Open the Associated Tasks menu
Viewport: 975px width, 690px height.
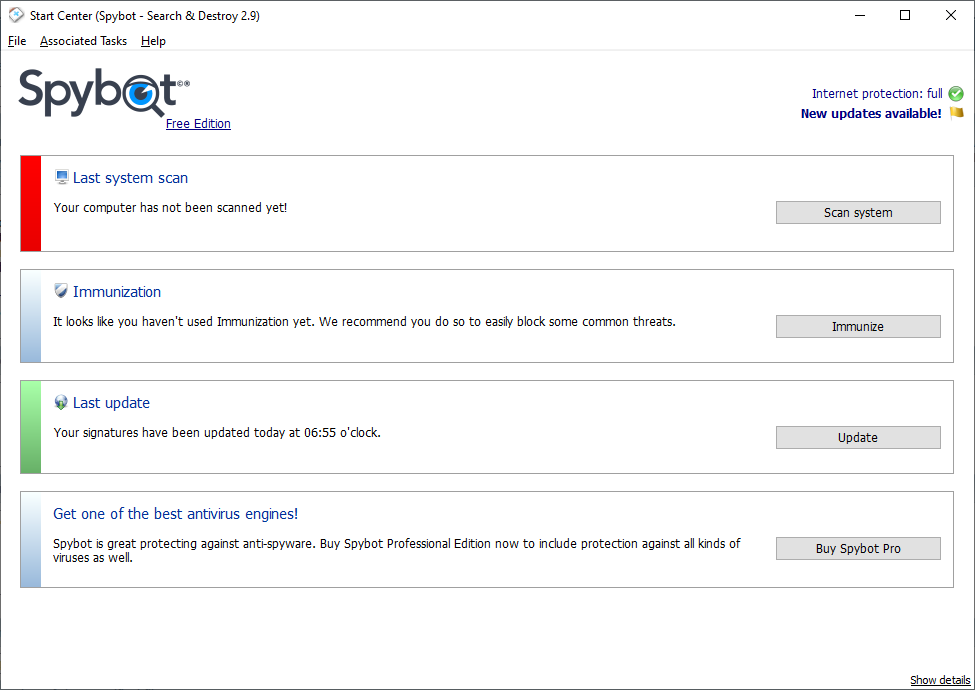click(x=83, y=41)
